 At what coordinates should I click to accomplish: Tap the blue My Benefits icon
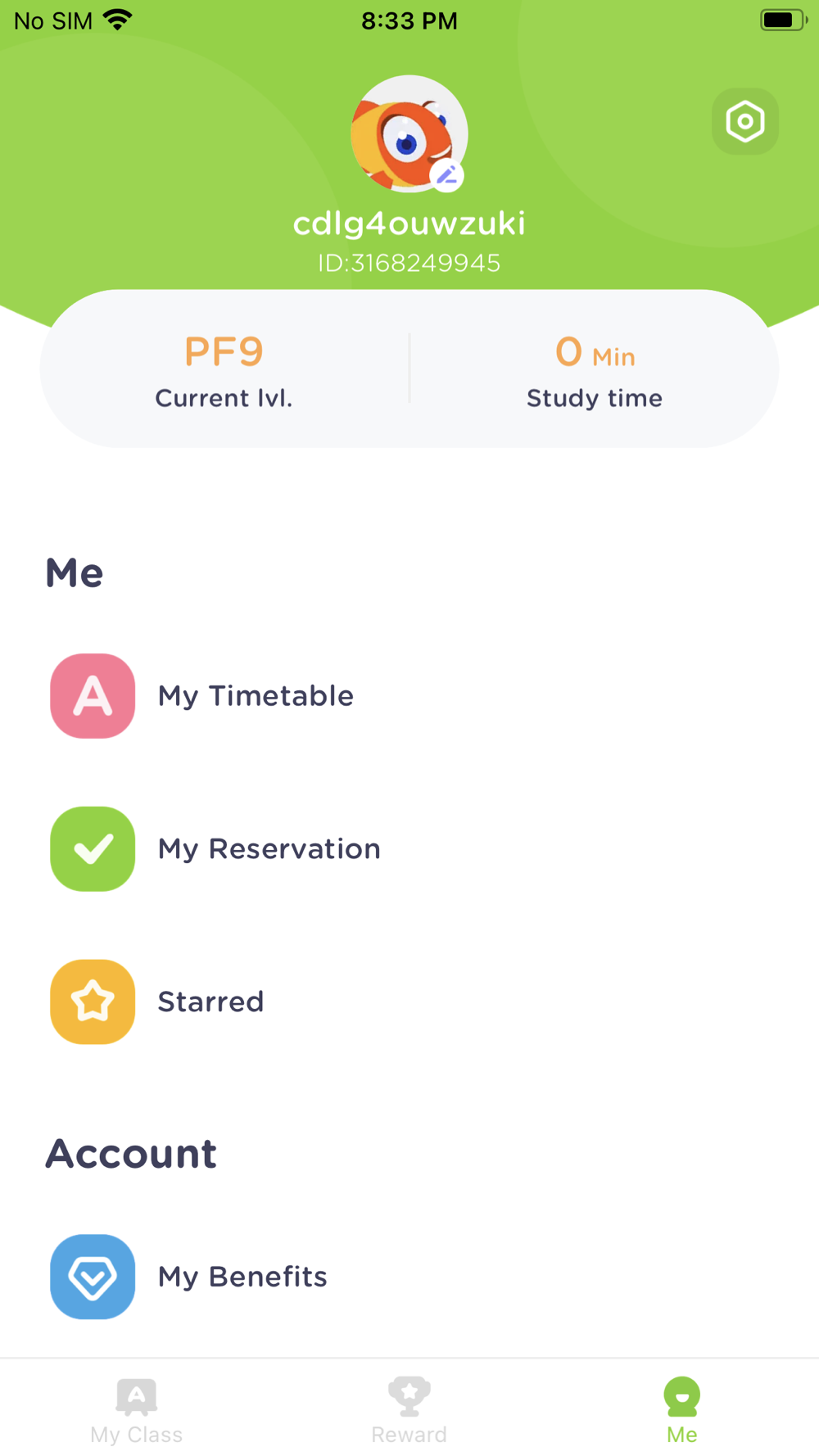[x=93, y=1277]
